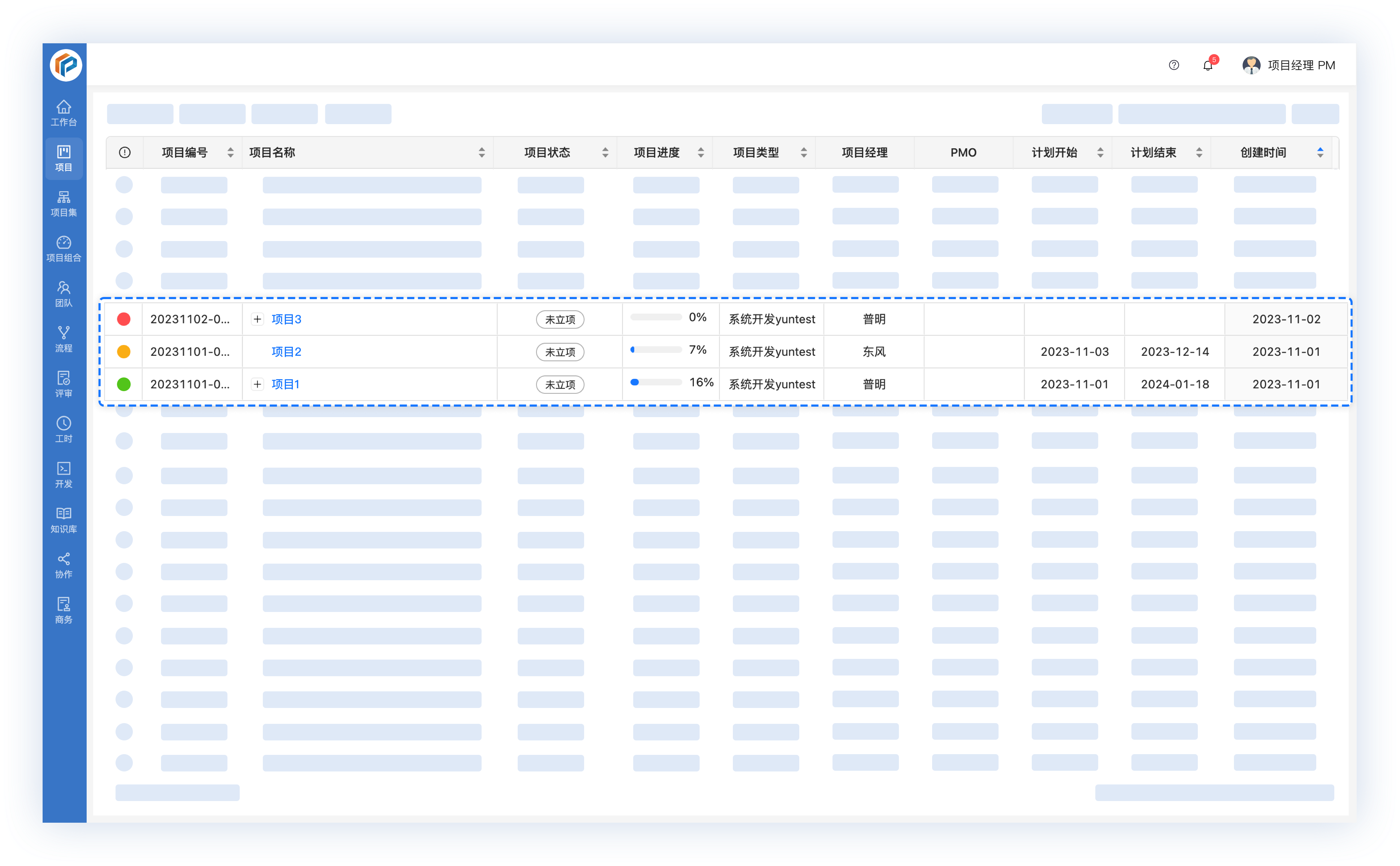Open the 工作台 workbench sidebar item
This screenshot has height=866, width=1400.
[x=64, y=113]
